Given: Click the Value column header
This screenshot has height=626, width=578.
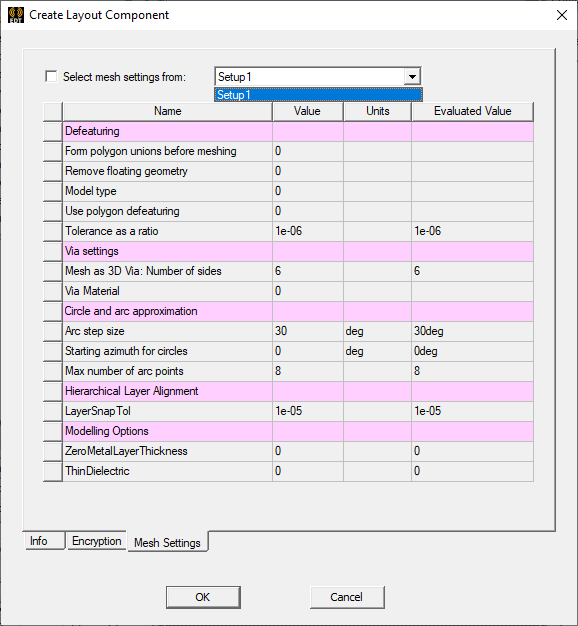Looking at the screenshot, I should (307, 111).
